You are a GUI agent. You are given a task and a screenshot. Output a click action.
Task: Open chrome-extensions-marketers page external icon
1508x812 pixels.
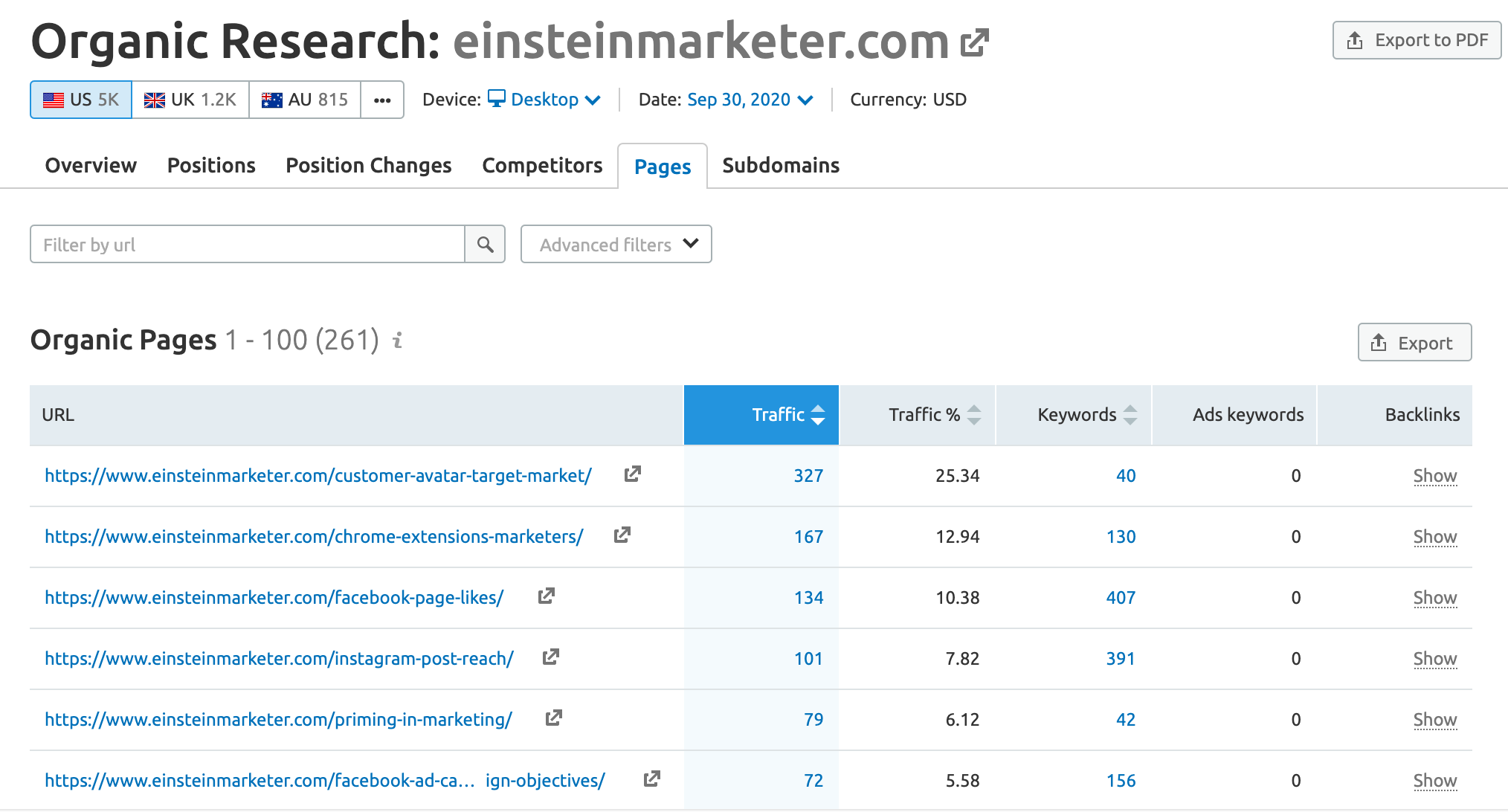click(622, 535)
